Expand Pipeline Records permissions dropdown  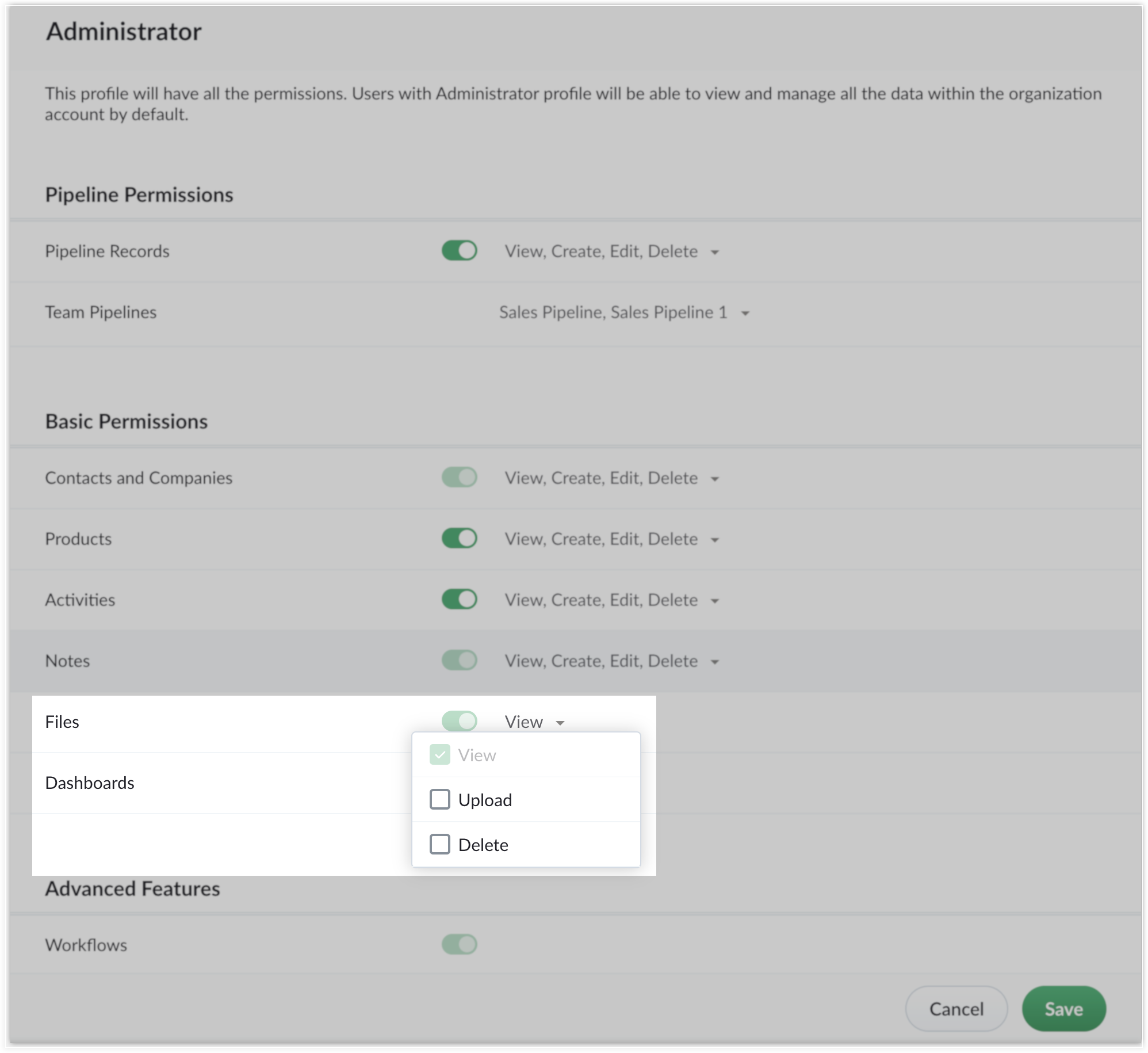[715, 252]
